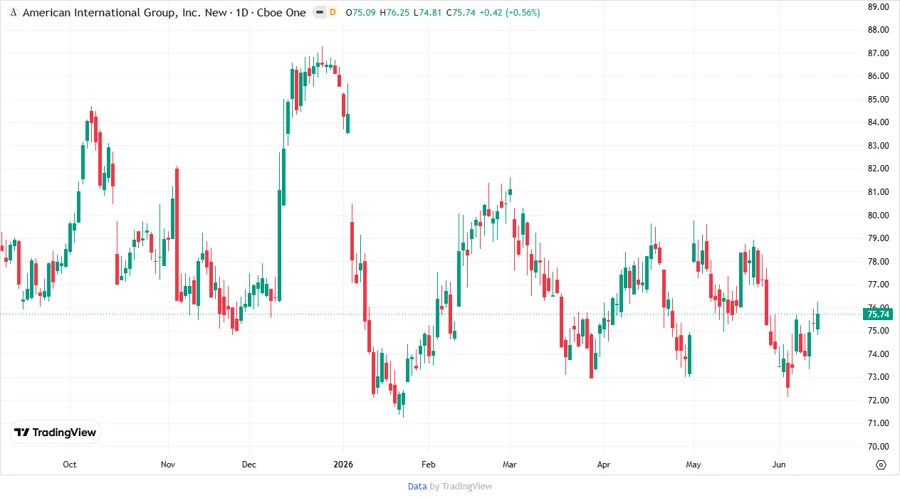This screenshot has height=498, width=900.
Task: Click the 89.00 price scale label
Action: [878, 7]
